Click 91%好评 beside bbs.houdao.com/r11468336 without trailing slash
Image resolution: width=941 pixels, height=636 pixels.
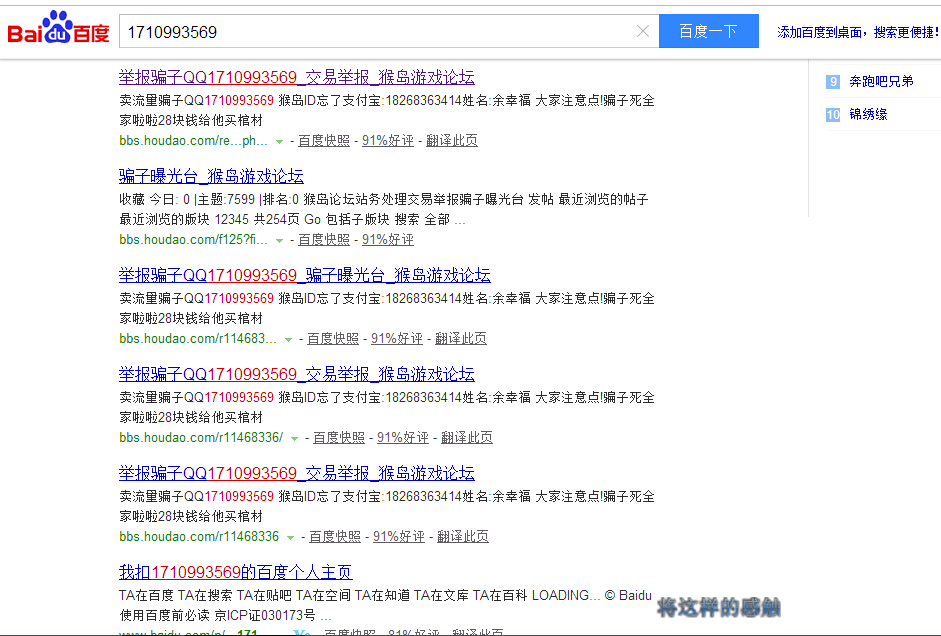click(399, 537)
